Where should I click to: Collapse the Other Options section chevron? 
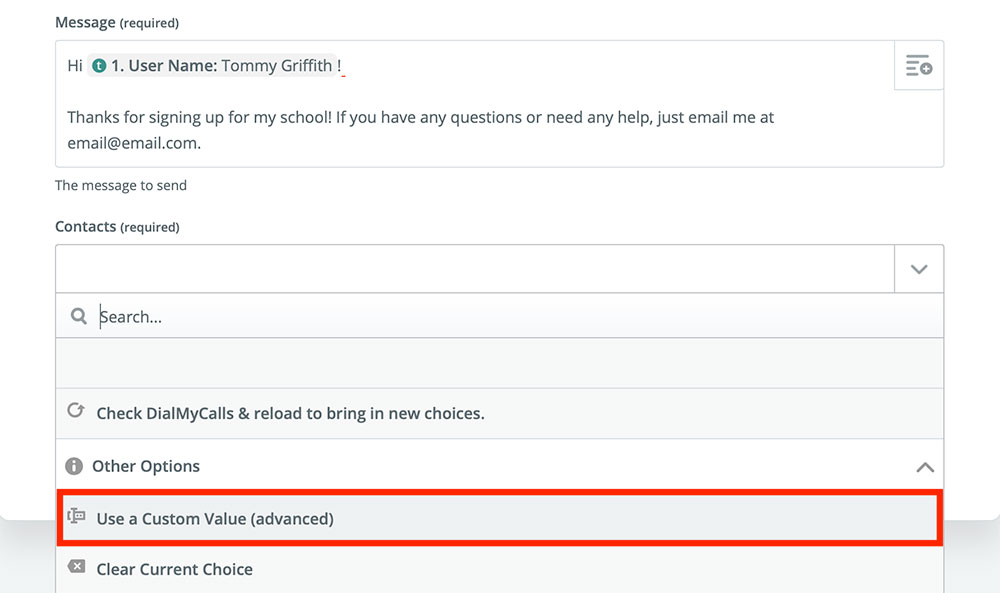[925, 467]
